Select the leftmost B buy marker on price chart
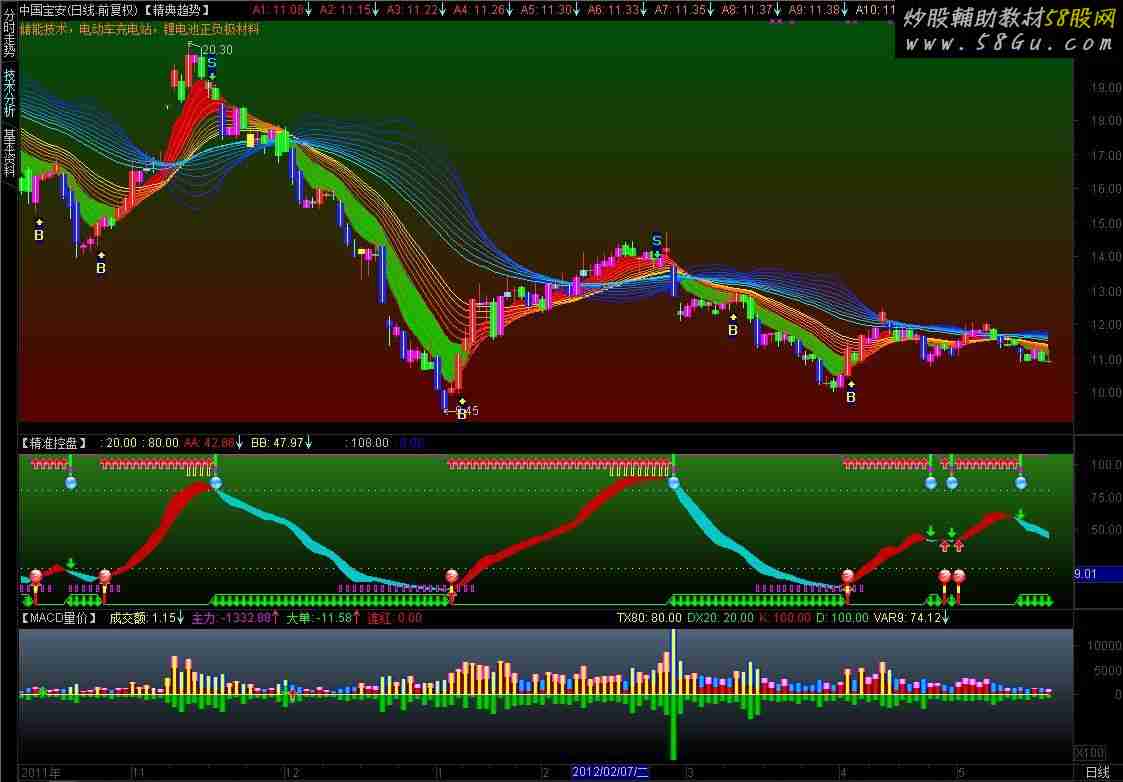The image size is (1123, 782). tap(39, 235)
